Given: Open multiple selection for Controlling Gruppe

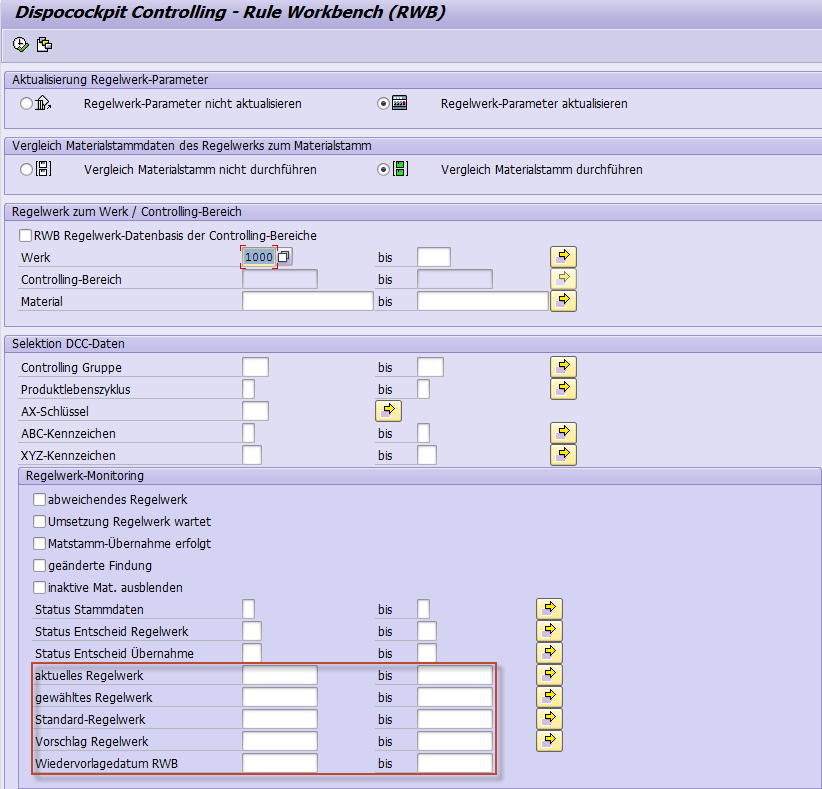Looking at the screenshot, I should pyautogui.click(x=563, y=367).
